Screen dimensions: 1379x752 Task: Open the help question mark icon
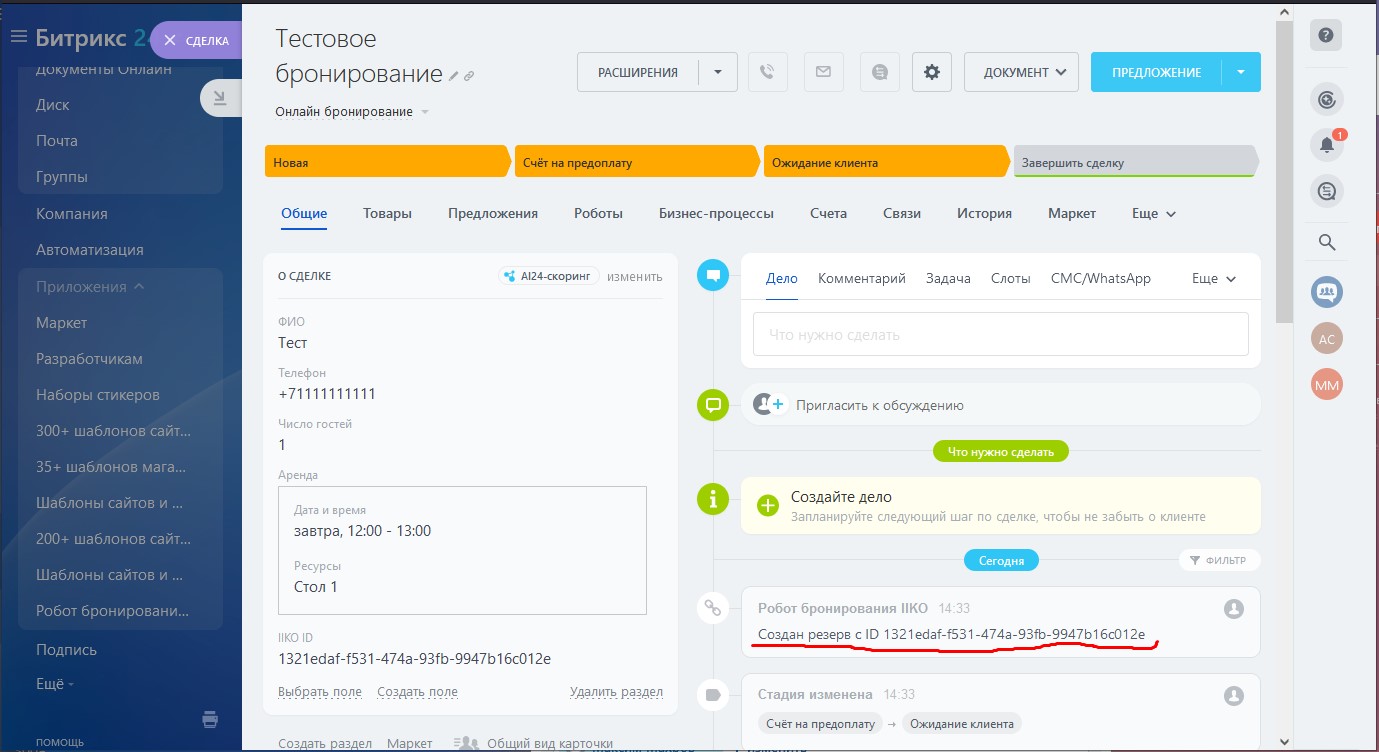pos(1326,36)
